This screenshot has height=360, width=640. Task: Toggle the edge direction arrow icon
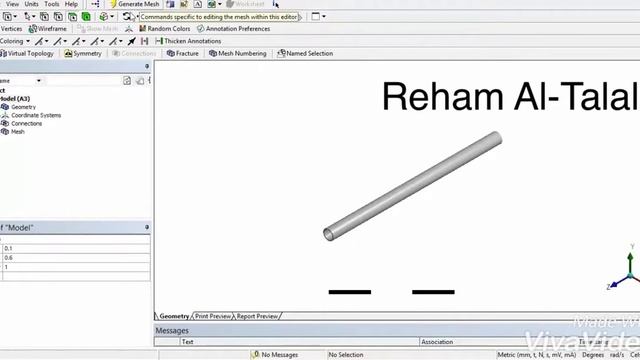(131, 41)
